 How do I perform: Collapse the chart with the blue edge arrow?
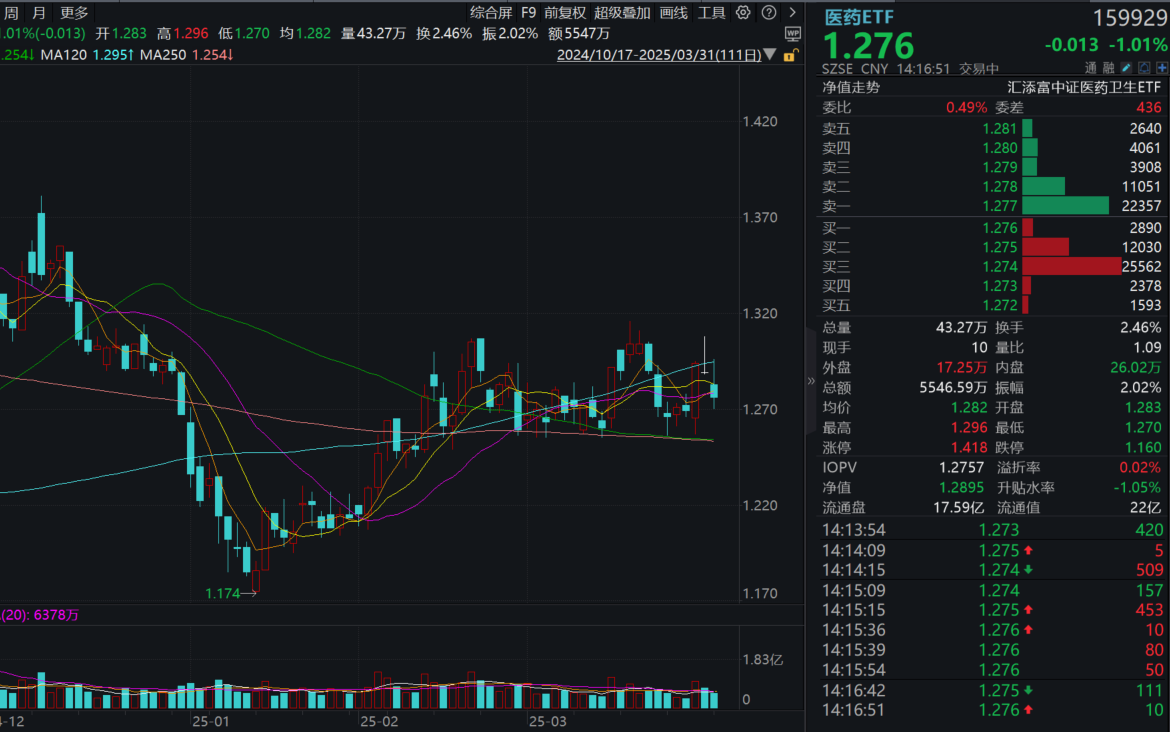811,380
